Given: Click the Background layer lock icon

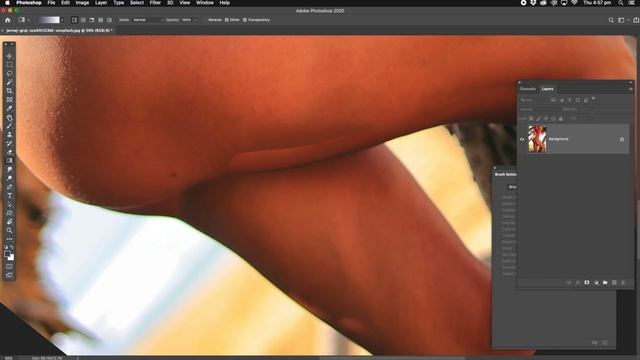Looking at the screenshot, I should (x=622, y=139).
